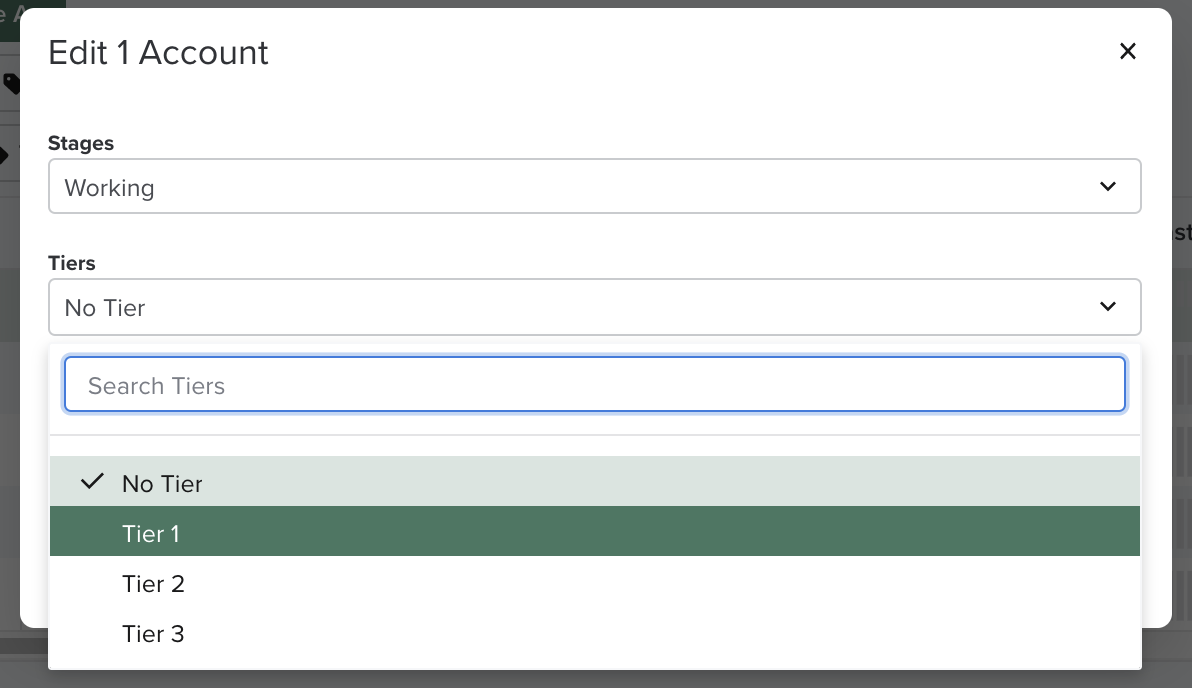1192x688 pixels.
Task: Click the chevron on the Stages dropdown
Action: (1107, 186)
